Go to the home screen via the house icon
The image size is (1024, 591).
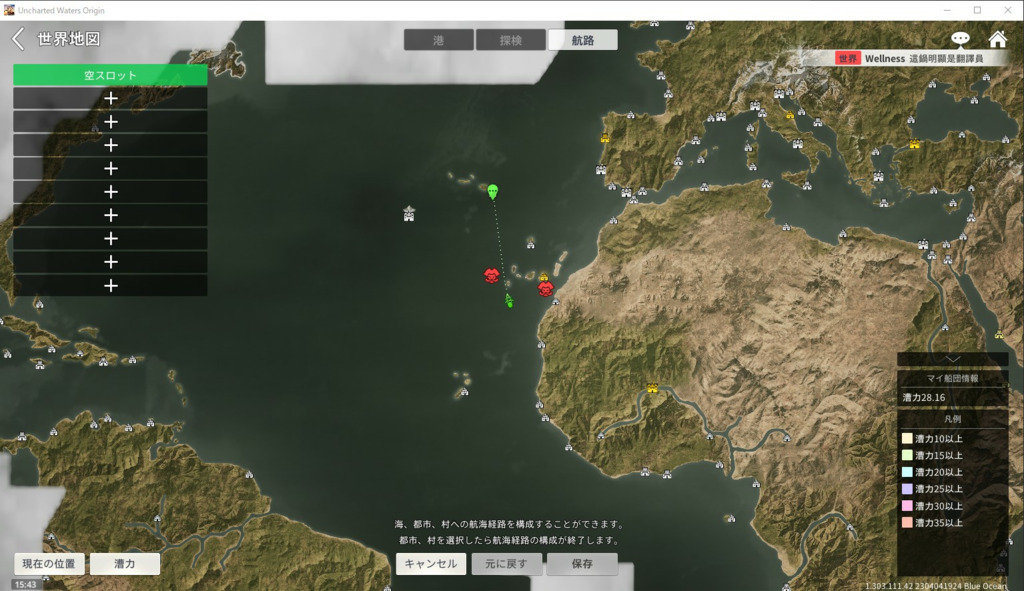point(997,39)
